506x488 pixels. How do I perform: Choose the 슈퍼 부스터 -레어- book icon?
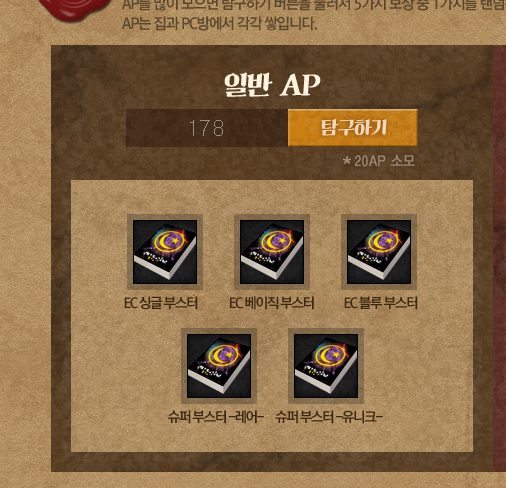[x=219, y=366]
